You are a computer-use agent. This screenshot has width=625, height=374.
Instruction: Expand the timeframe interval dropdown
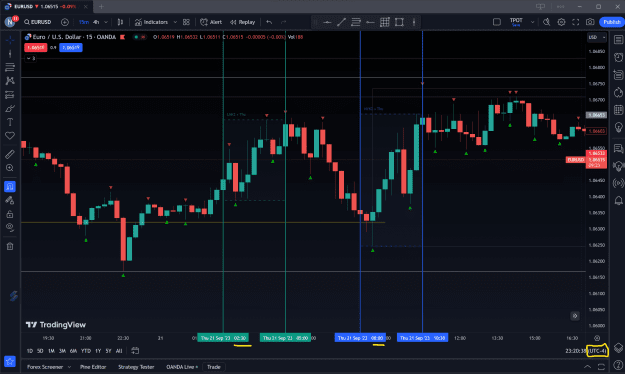coord(106,22)
